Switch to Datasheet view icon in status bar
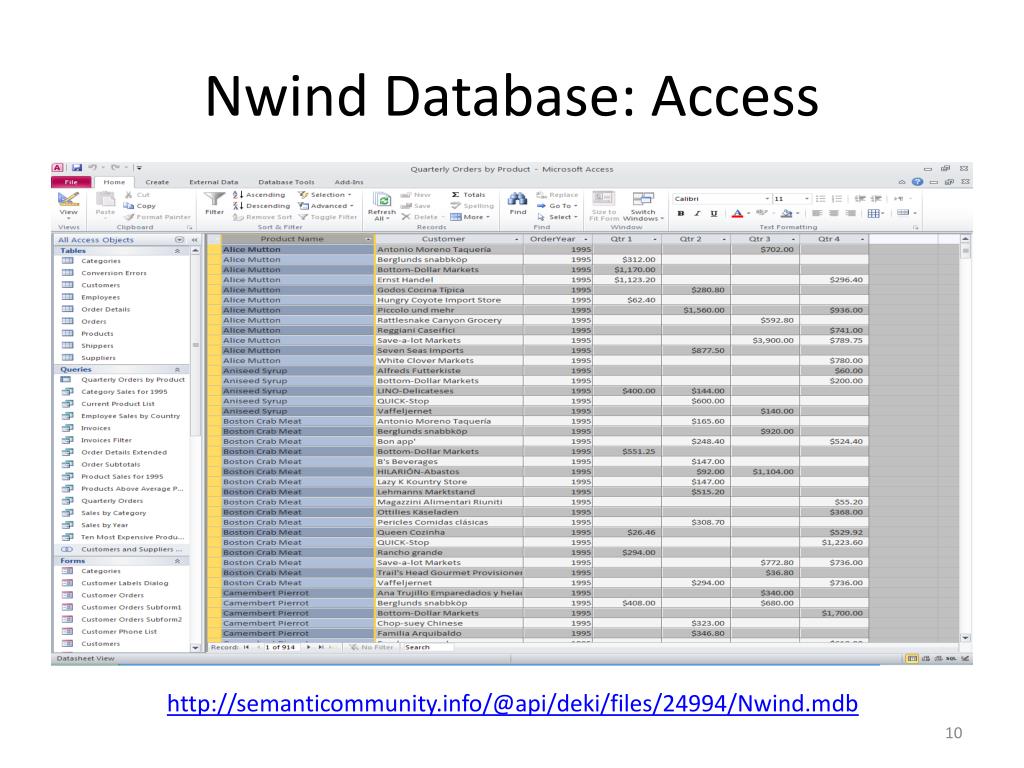This screenshot has height=768, width=1024. (912, 658)
